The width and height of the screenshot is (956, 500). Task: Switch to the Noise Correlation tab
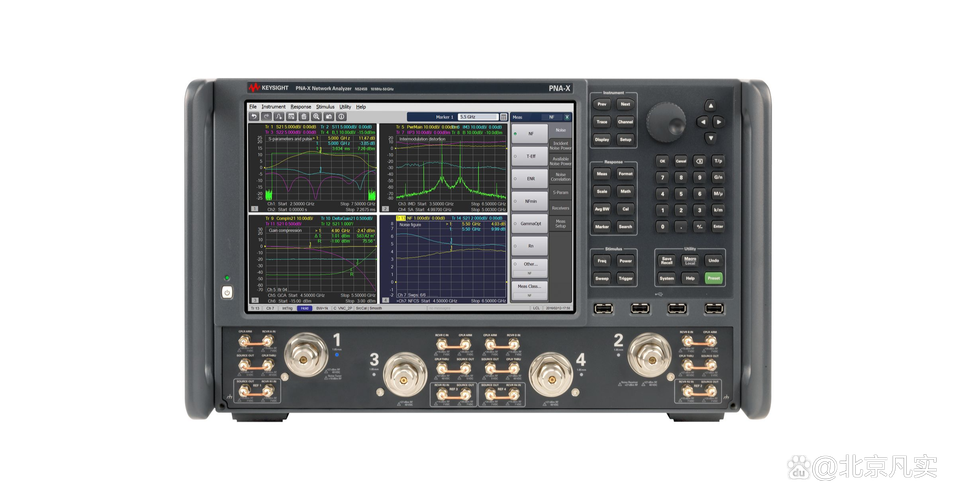(560, 177)
